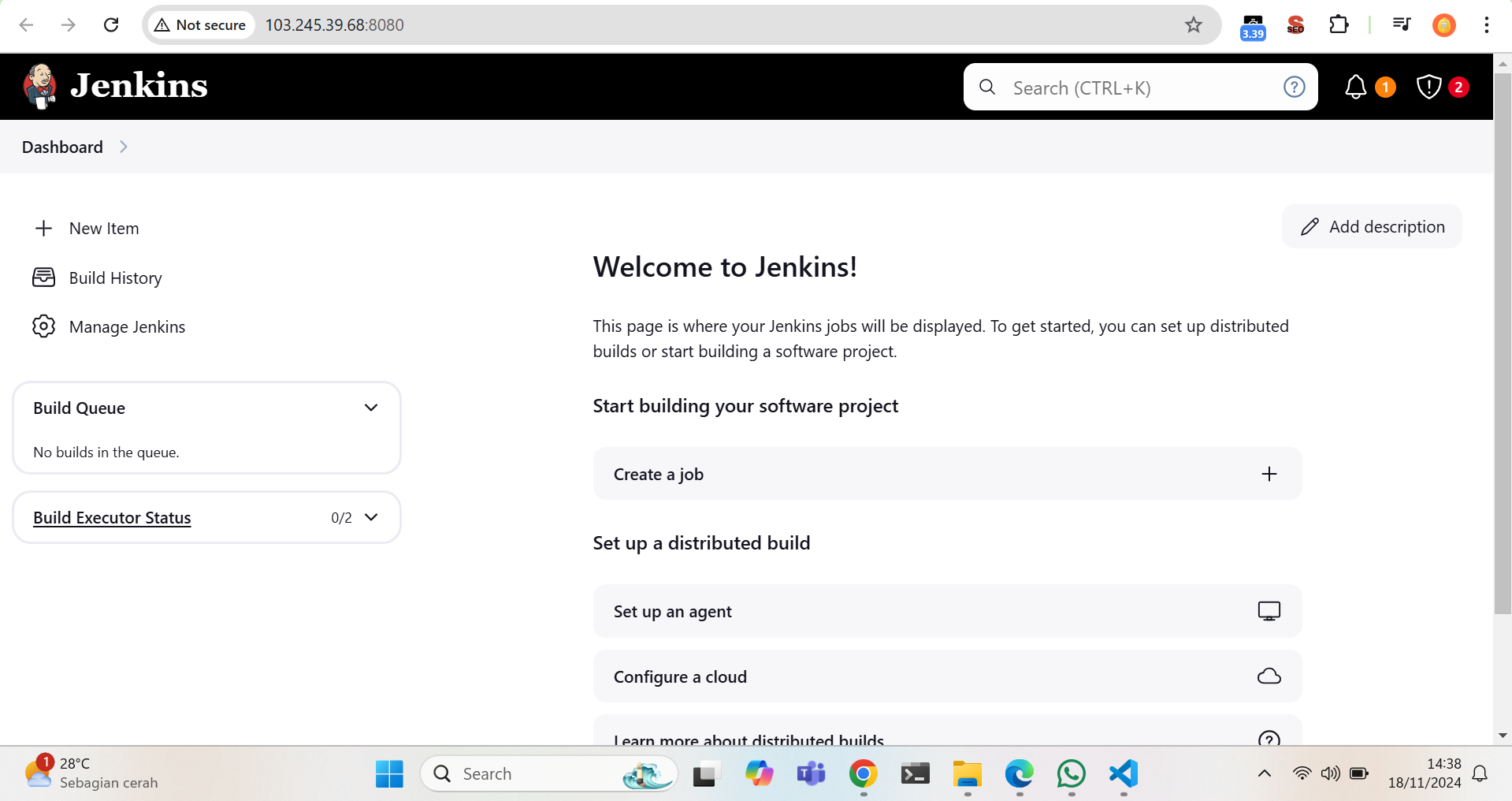The width and height of the screenshot is (1512, 801).
Task: Open Copilot from taskbar
Action: (759, 773)
